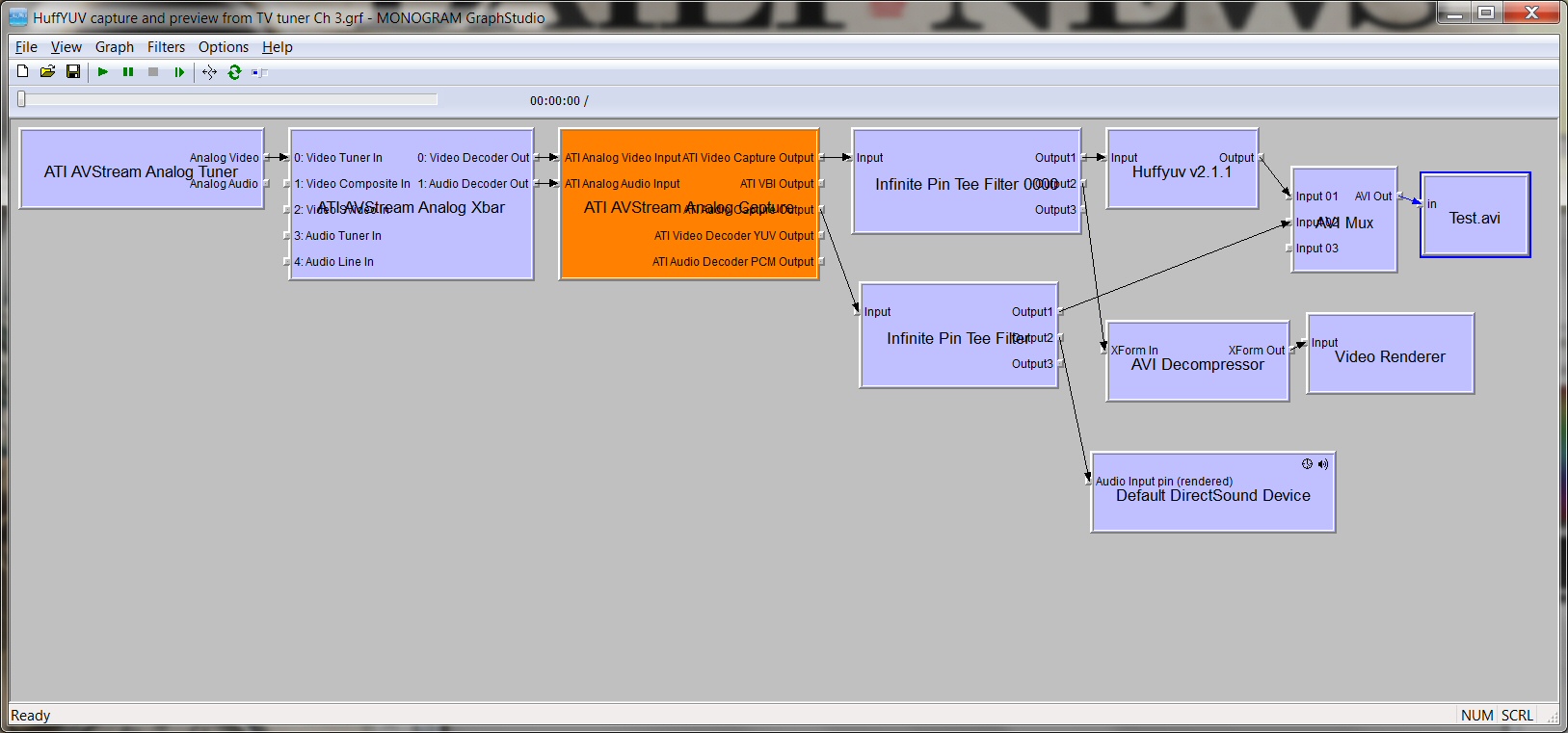Open the Options menu
The image size is (1568, 733).
224,47
